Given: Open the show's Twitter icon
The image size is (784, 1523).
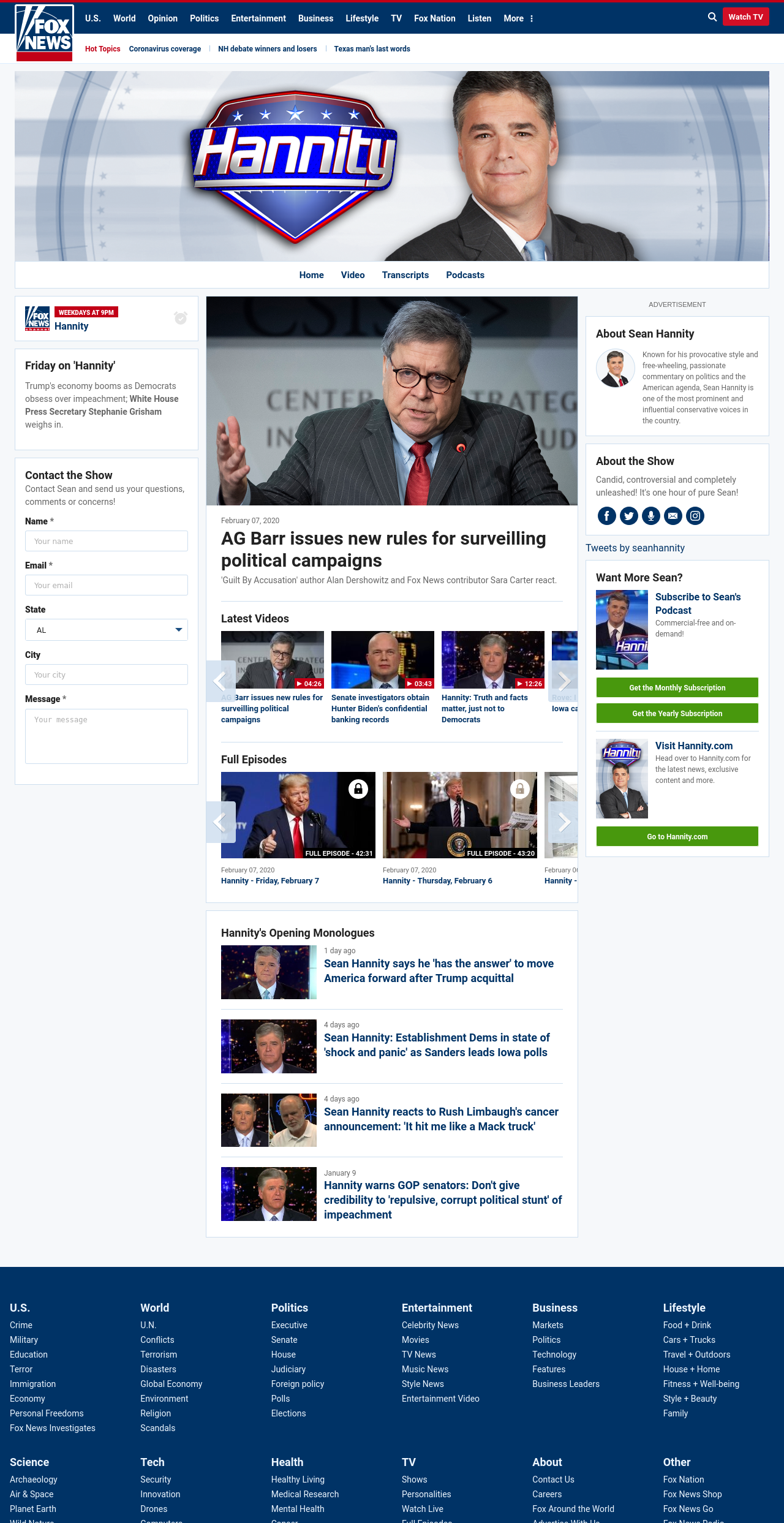Looking at the screenshot, I should [628, 516].
